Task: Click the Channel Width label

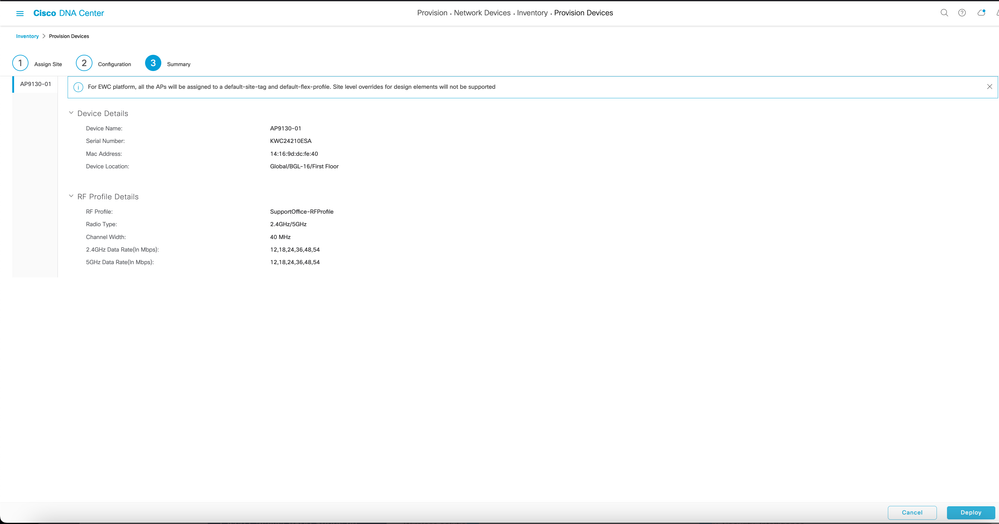Action: click(106, 237)
